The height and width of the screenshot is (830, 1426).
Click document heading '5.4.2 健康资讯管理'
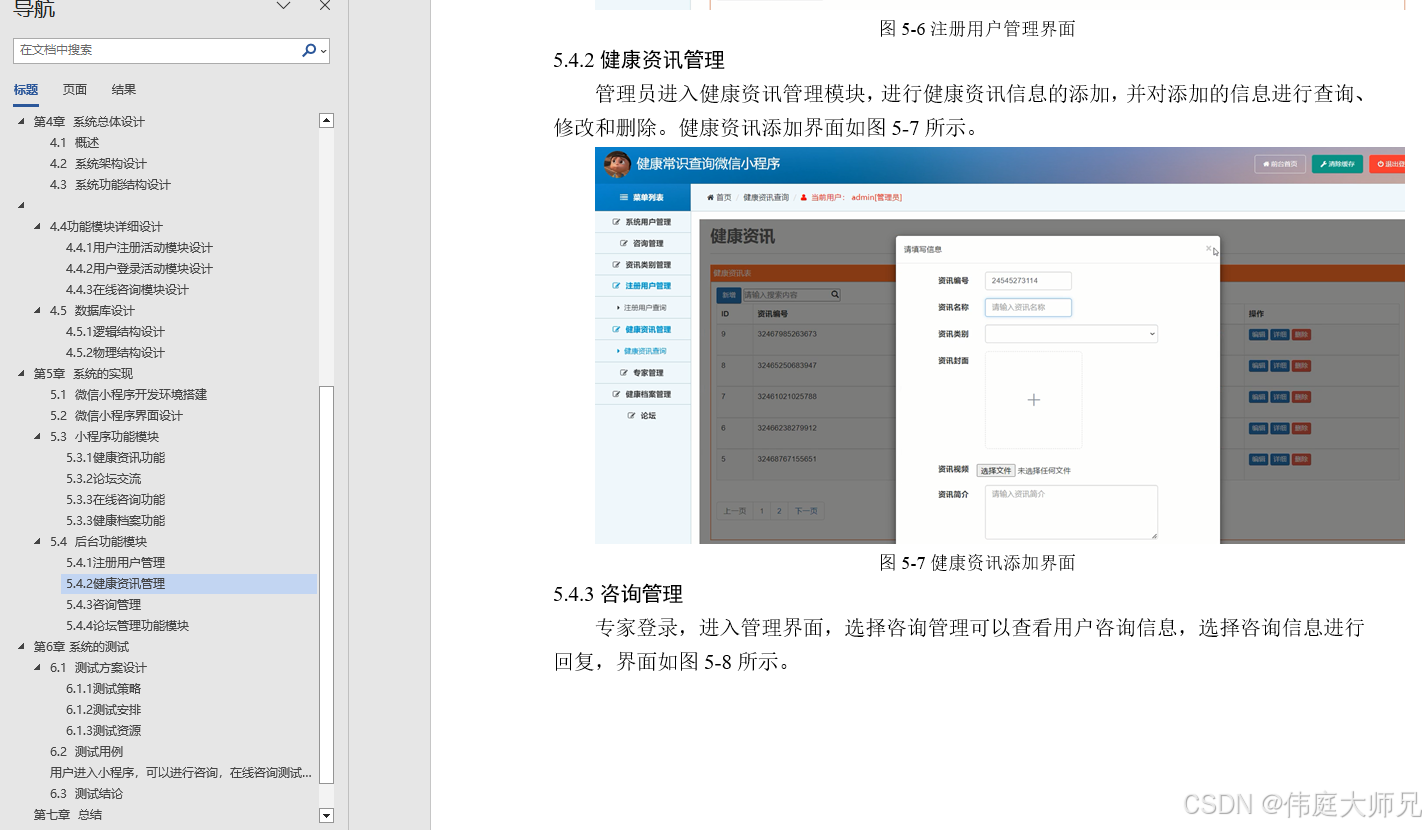(639, 61)
